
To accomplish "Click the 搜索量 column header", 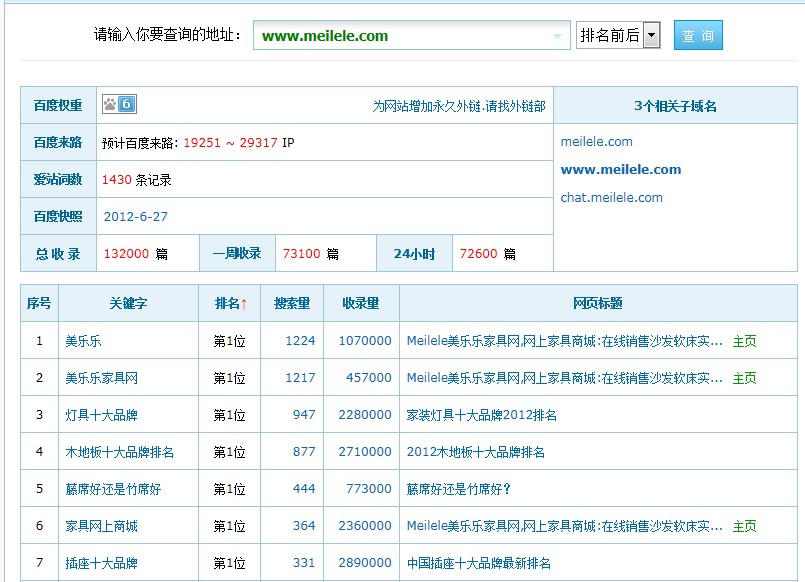I will point(292,303).
